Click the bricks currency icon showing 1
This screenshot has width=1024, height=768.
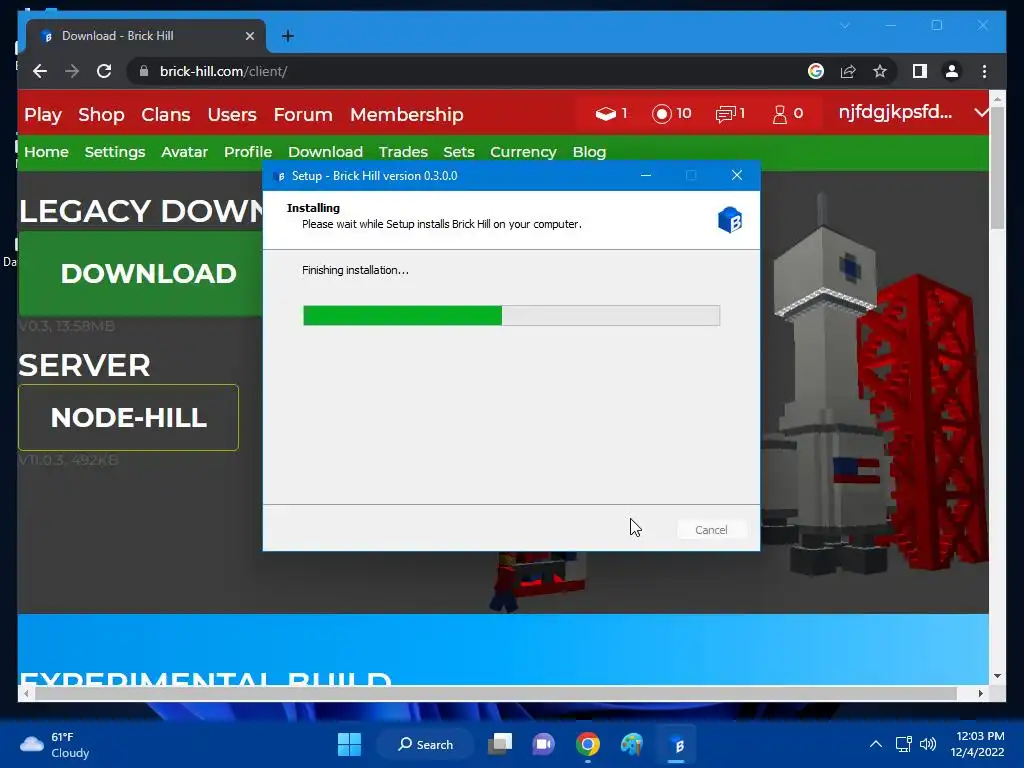[605, 114]
